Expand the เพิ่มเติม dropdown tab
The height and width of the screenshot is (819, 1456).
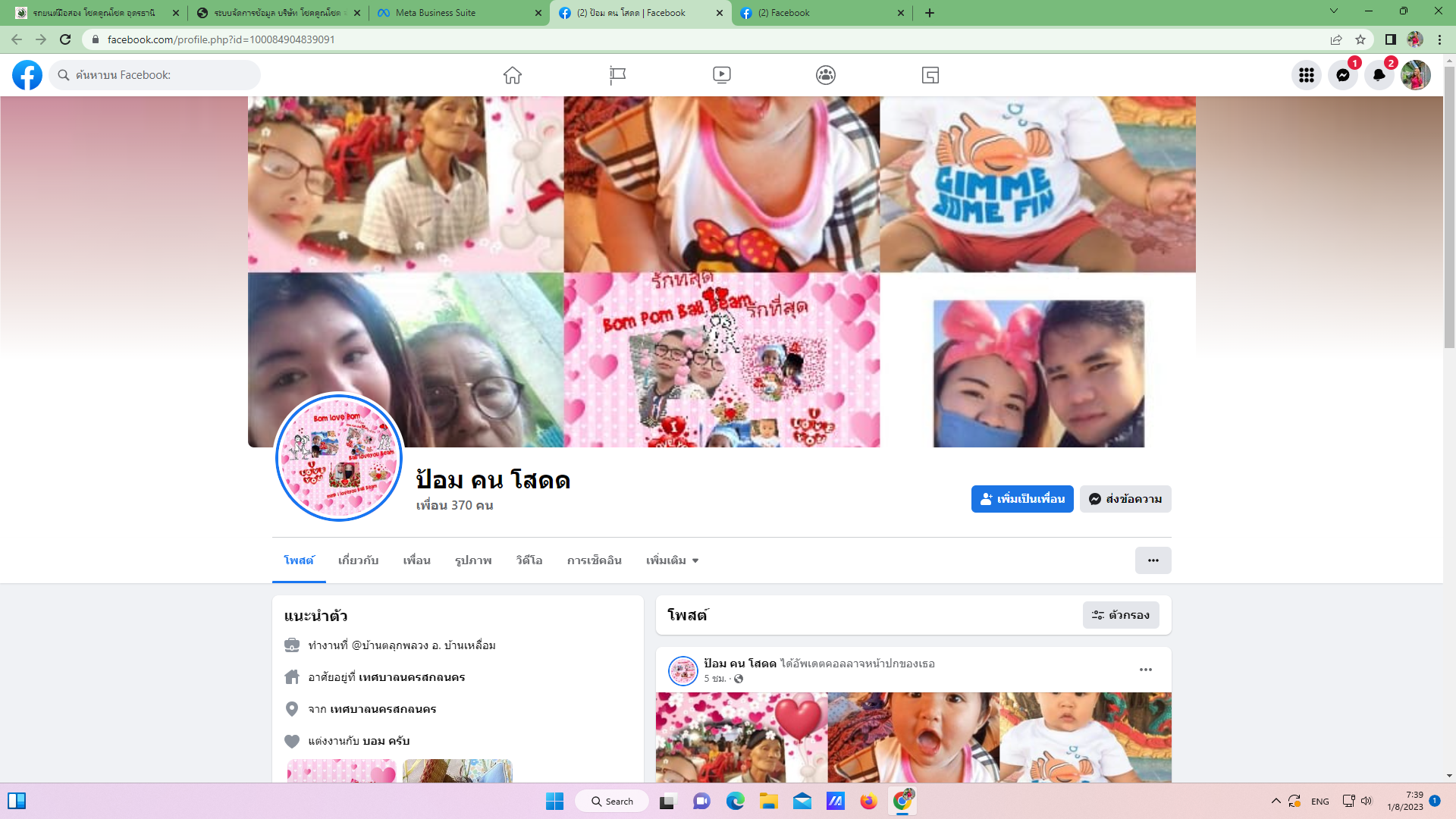(x=672, y=560)
